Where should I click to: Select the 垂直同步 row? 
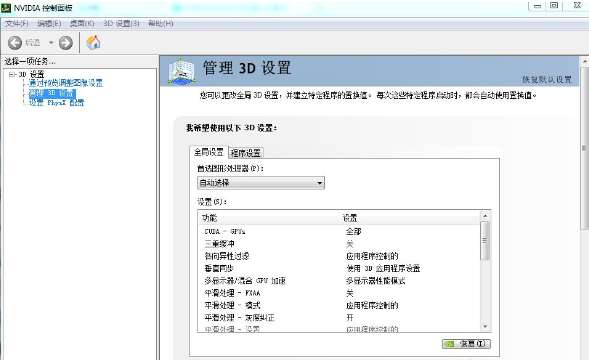[x=339, y=268]
